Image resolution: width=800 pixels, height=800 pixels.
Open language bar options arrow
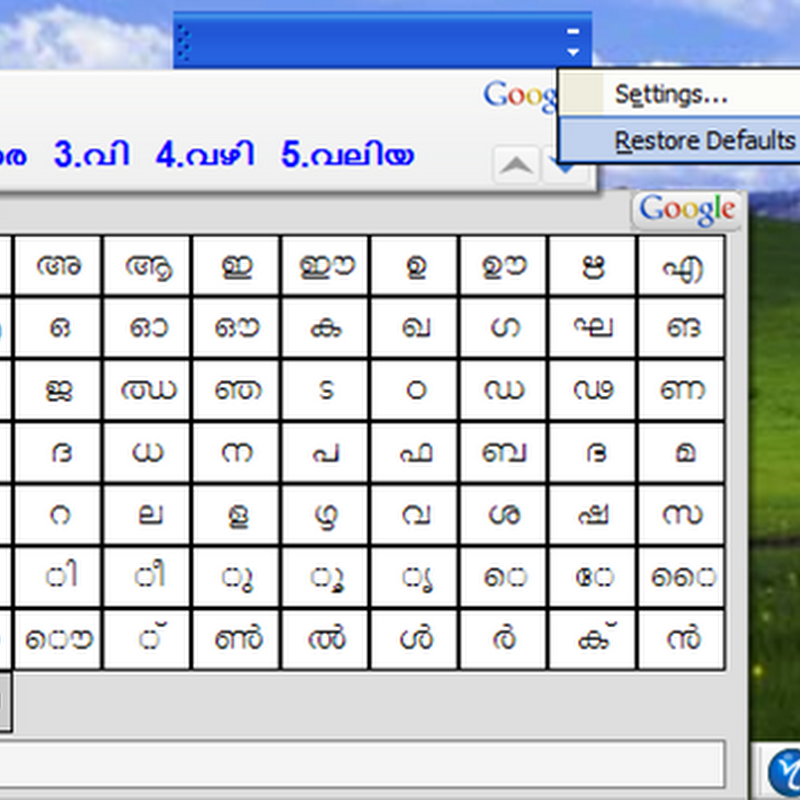click(x=573, y=52)
